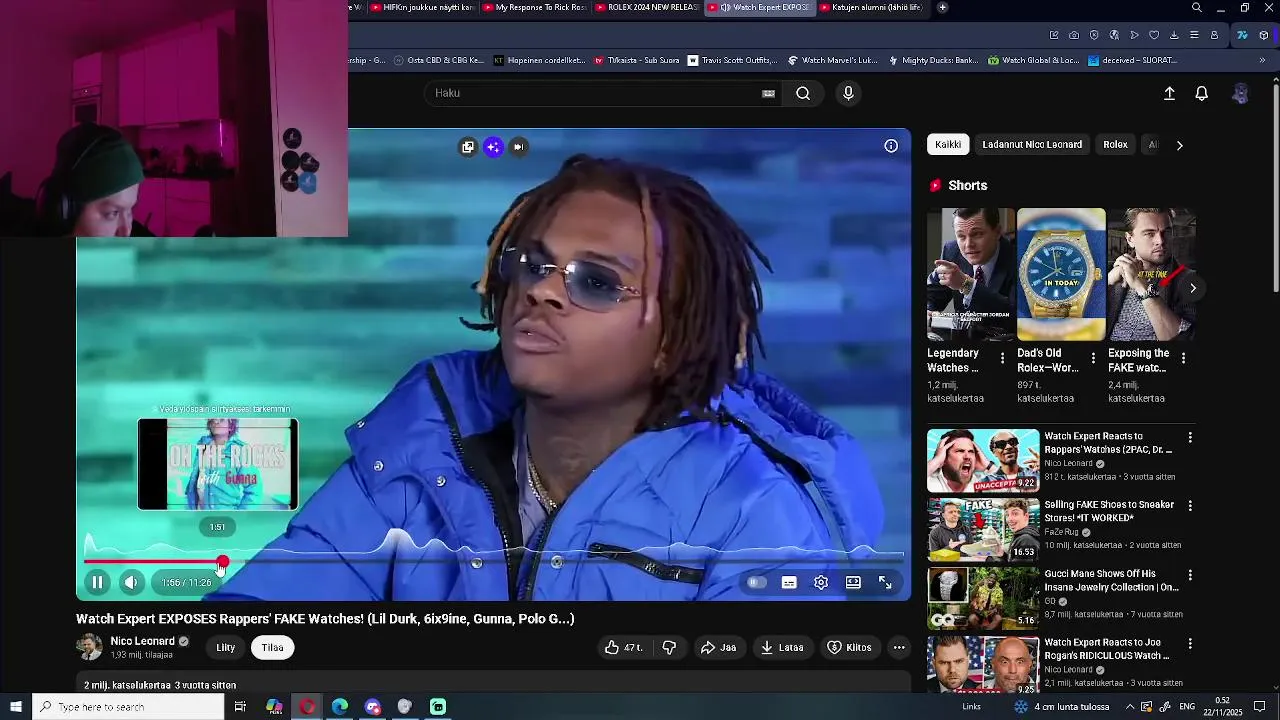The height and width of the screenshot is (720, 1280).
Task: Turn on subtitles with the captions icon
Action: (789, 582)
